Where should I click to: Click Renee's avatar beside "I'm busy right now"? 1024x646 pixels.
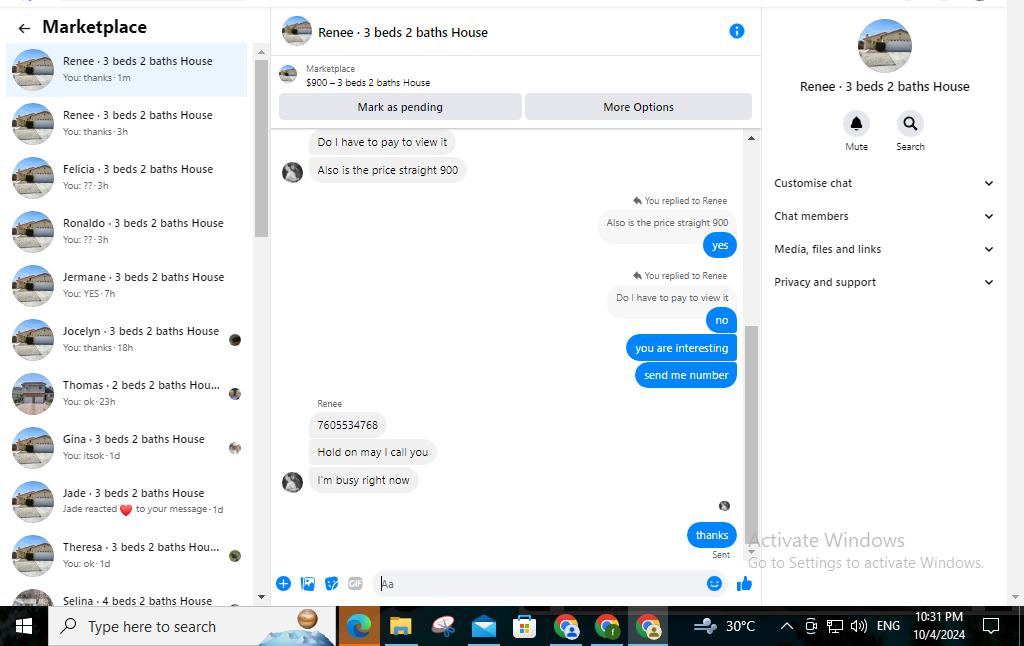(x=292, y=481)
